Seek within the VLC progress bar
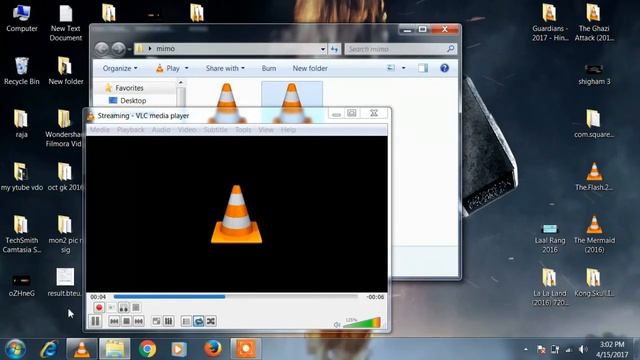 [236, 297]
